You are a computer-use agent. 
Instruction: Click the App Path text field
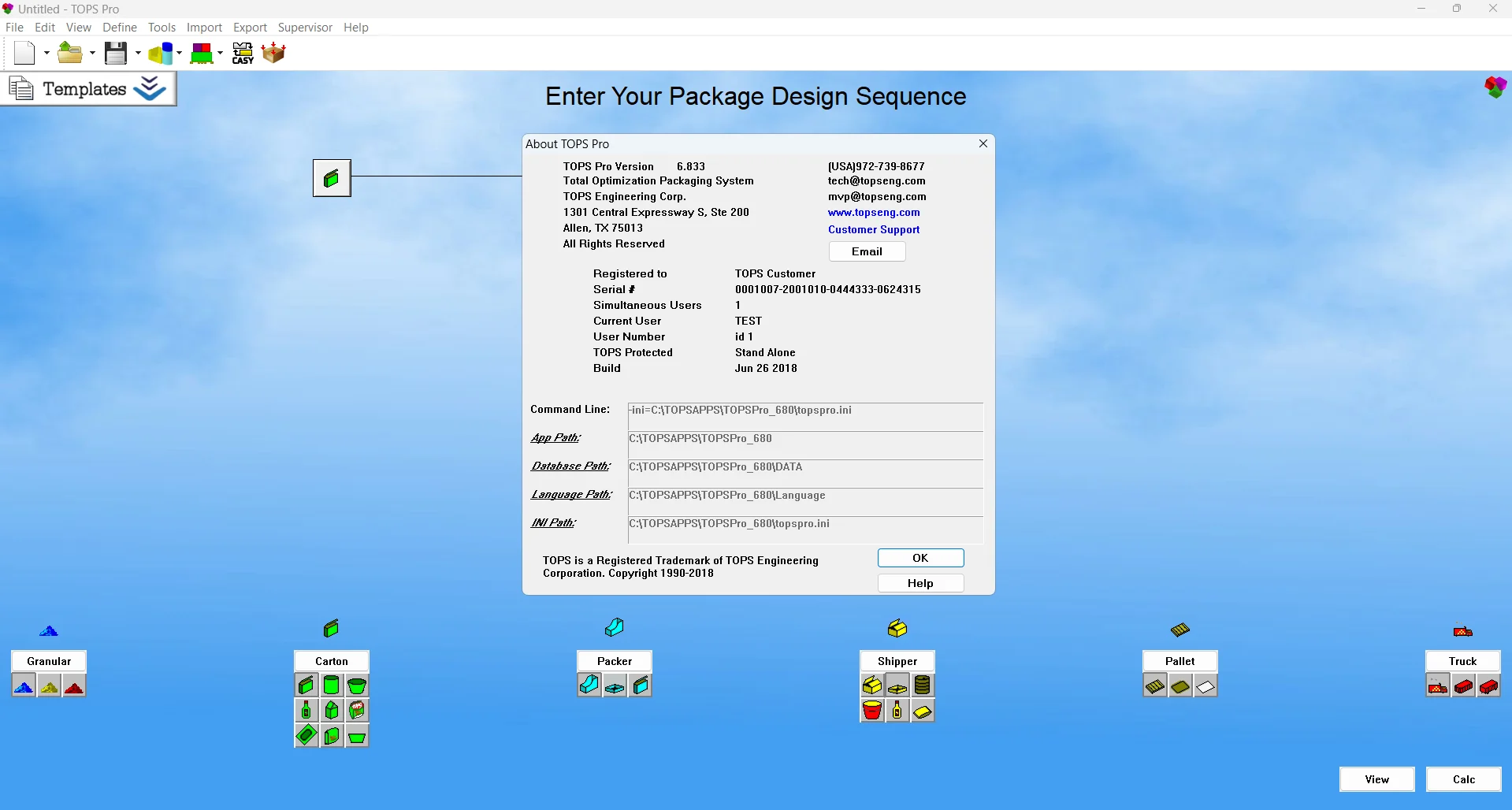[805, 445]
